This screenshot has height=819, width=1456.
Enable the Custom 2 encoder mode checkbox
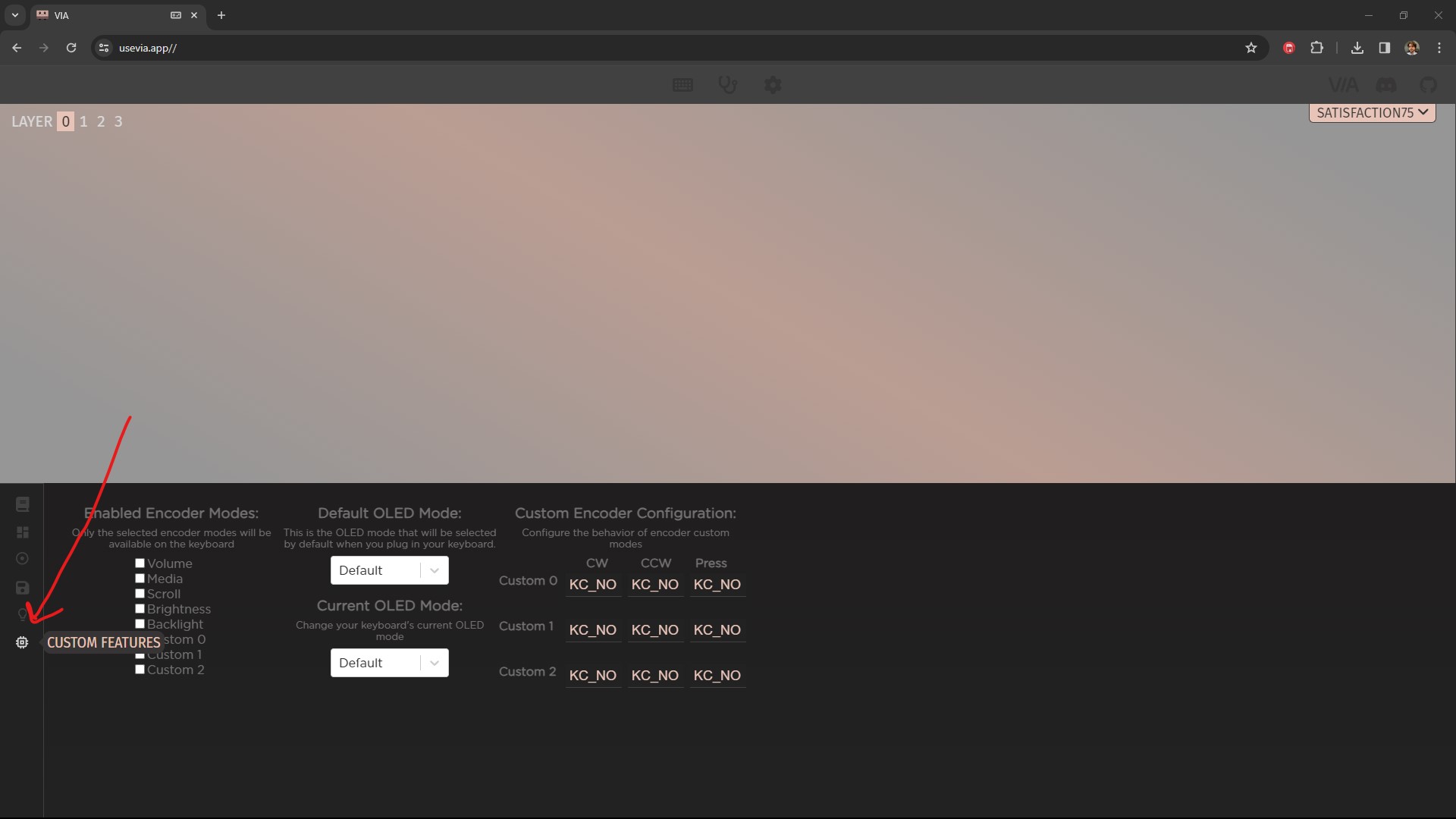pyautogui.click(x=140, y=670)
